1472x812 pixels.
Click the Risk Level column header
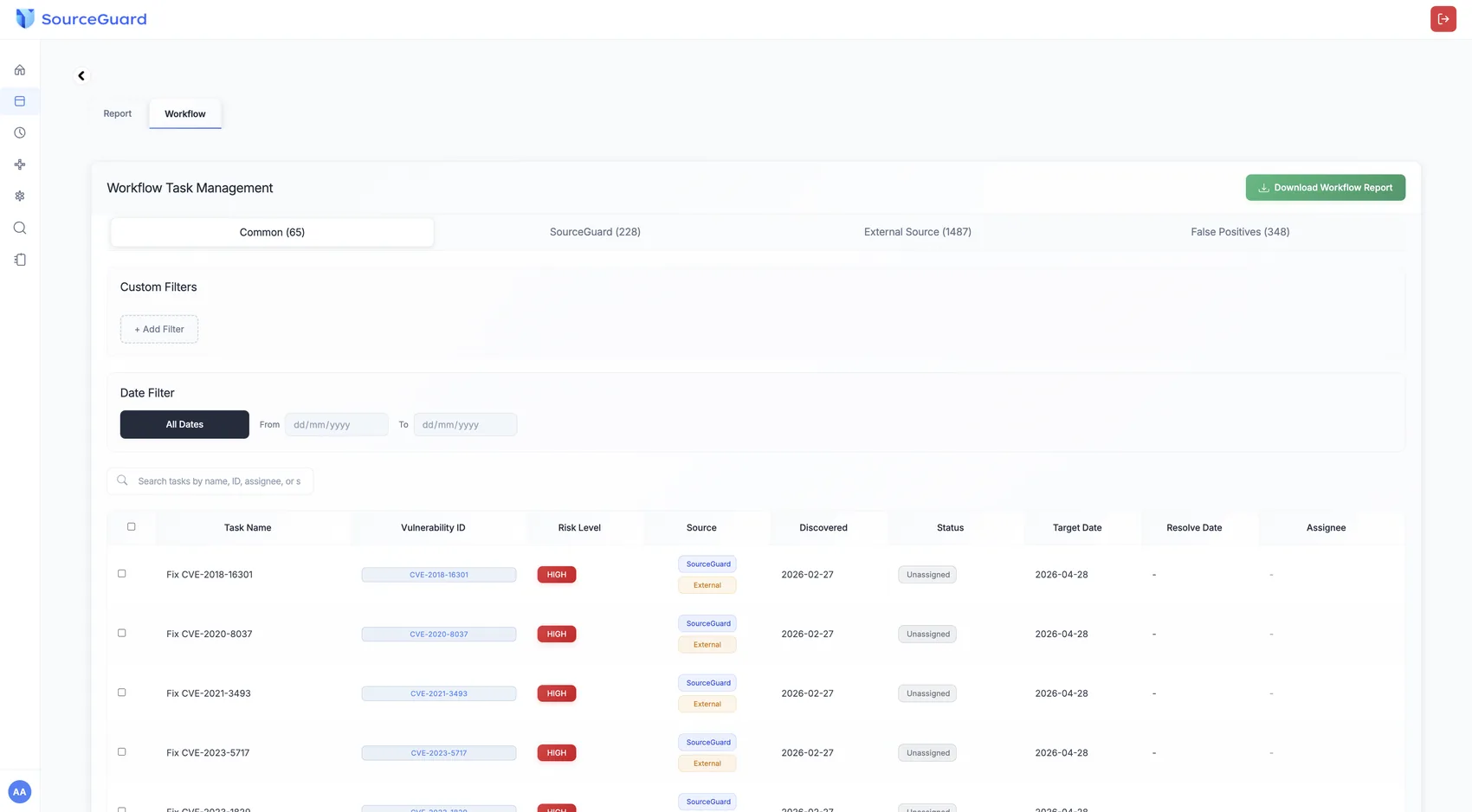coord(579,528)
